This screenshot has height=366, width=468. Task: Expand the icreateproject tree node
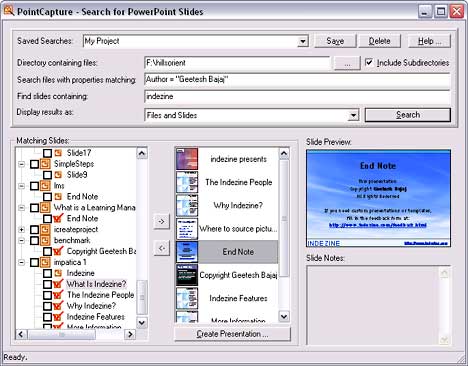[x=22, y=230]
